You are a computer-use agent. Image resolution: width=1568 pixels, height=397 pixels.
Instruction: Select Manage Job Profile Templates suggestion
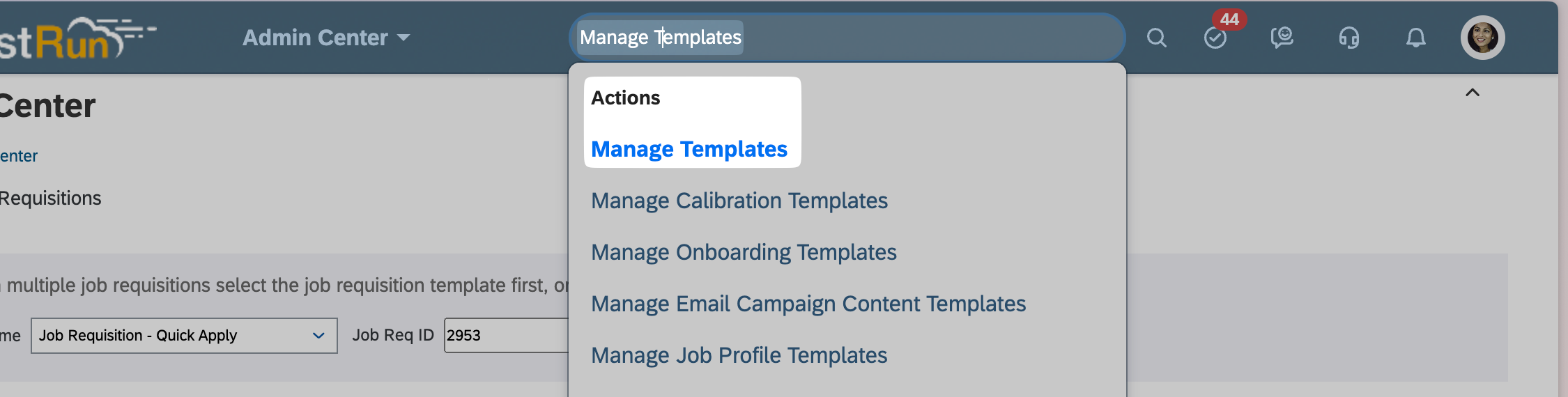point(739,355)
